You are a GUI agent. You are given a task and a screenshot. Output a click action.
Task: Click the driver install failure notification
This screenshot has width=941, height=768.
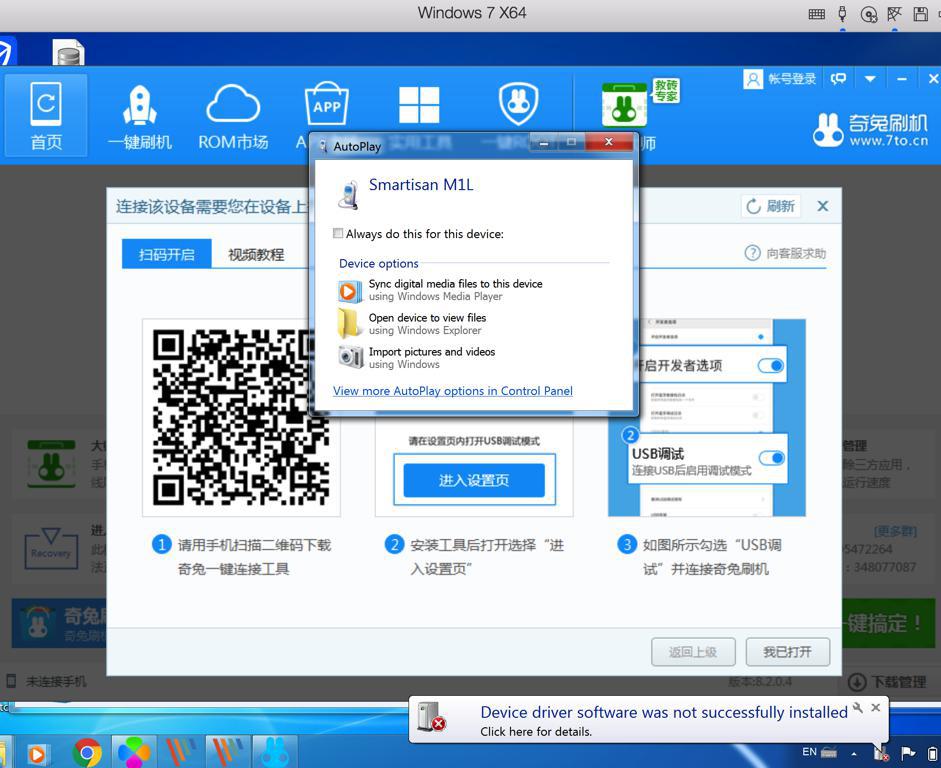coord(664,719)
